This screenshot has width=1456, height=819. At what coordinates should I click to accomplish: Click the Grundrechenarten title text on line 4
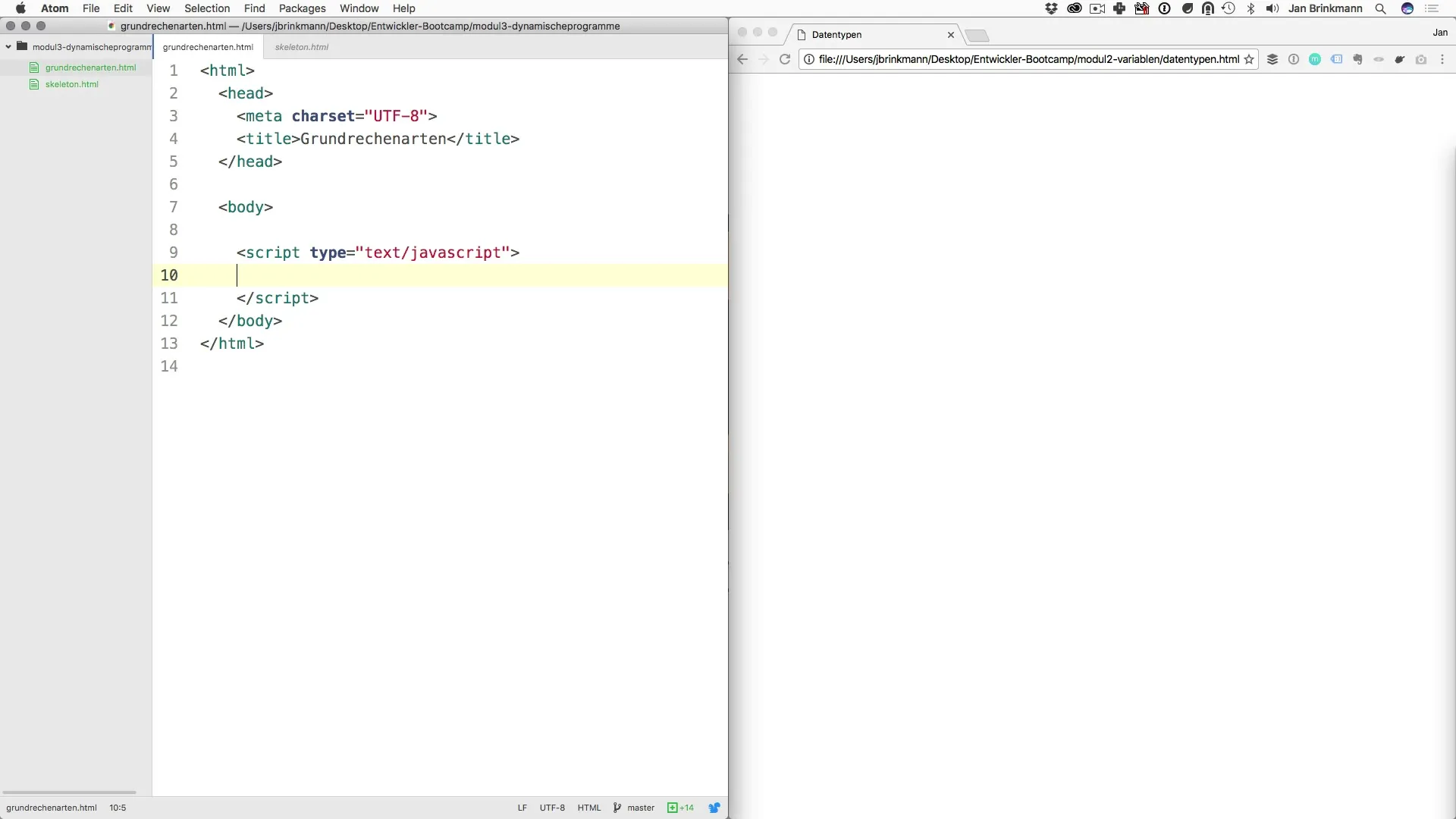click(x=373, y=139)
